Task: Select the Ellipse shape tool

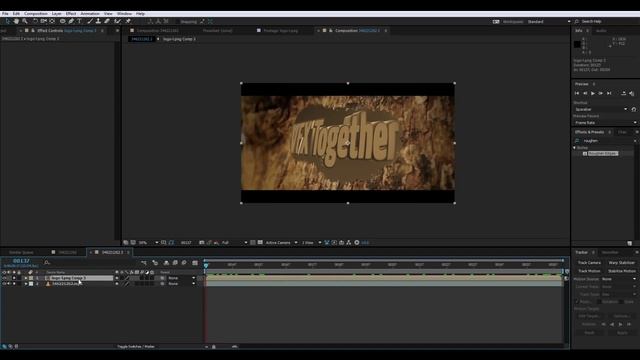Action: click(62, 21)
